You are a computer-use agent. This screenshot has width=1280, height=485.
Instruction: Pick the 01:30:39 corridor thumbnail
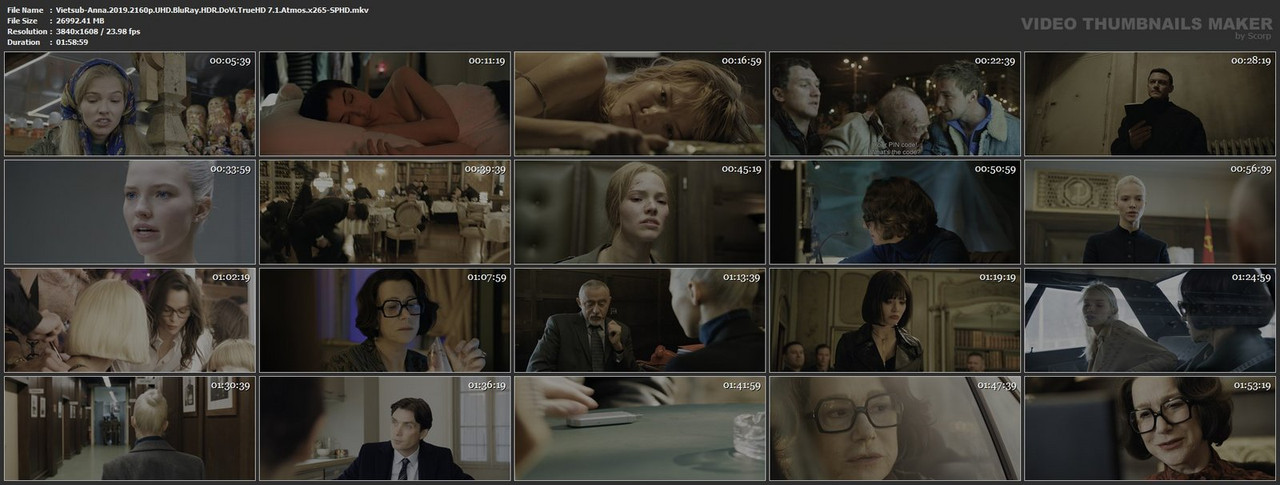[130, 428]
